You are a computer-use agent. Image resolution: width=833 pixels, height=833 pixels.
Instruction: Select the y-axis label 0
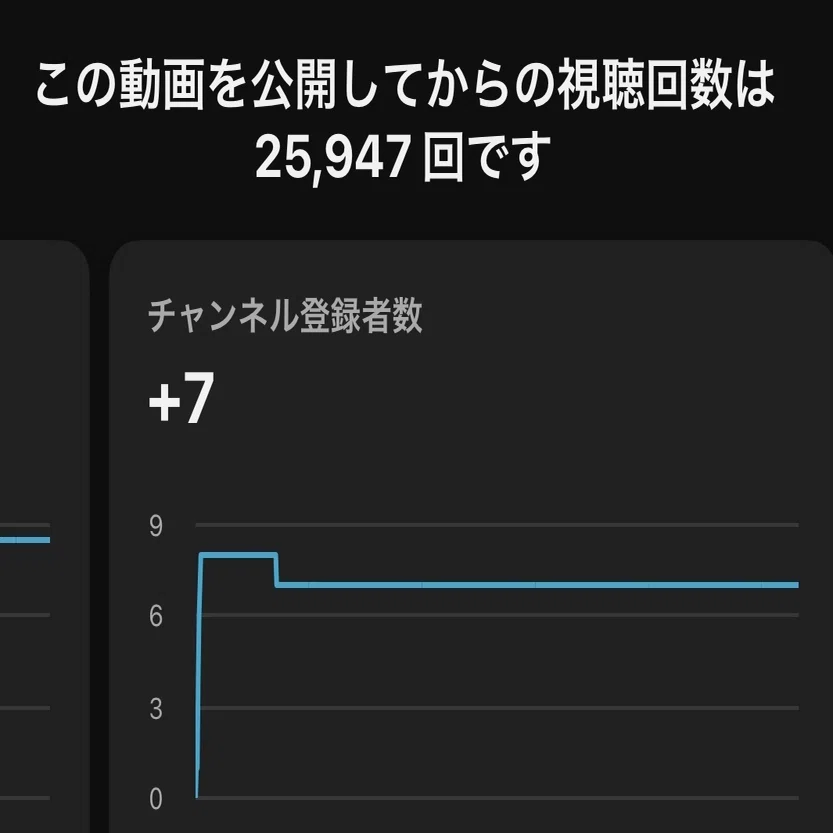pyautogui.click(x=156, y=798)
